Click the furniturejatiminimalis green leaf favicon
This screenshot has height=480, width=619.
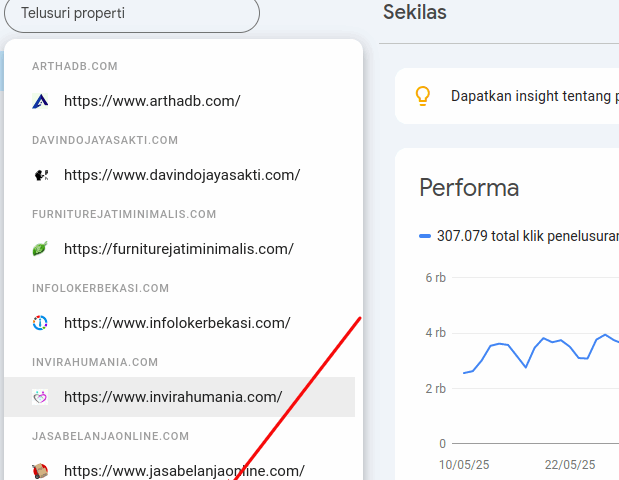coord(40,249)
